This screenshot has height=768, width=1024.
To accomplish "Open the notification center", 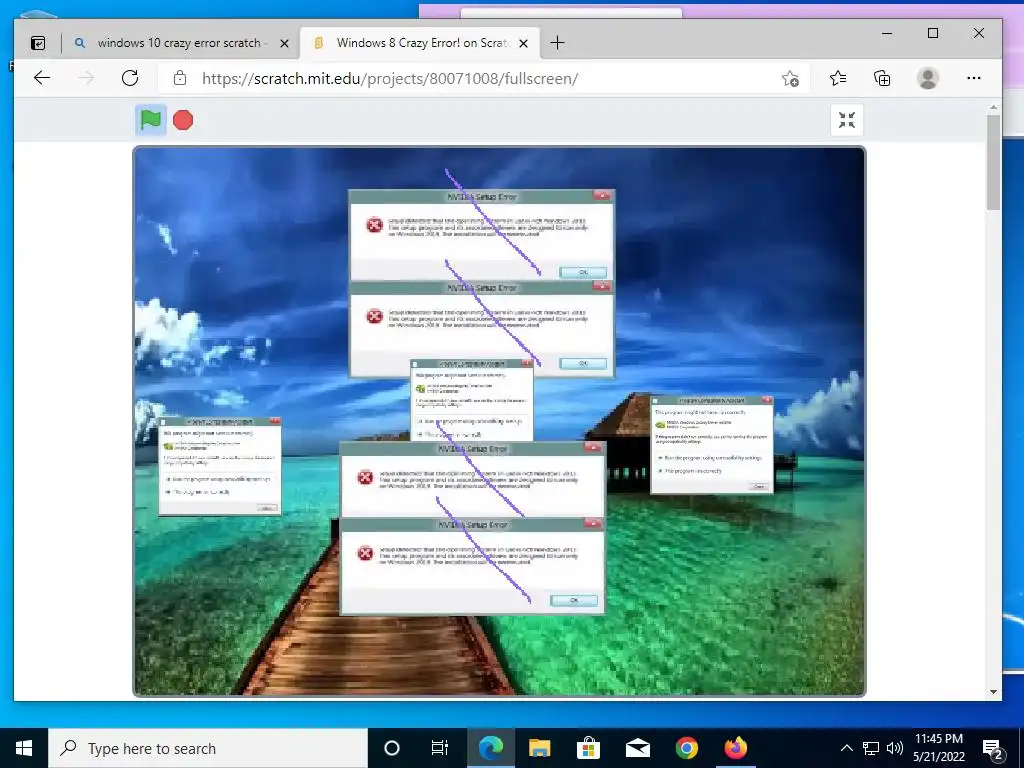I will point(993,749).
